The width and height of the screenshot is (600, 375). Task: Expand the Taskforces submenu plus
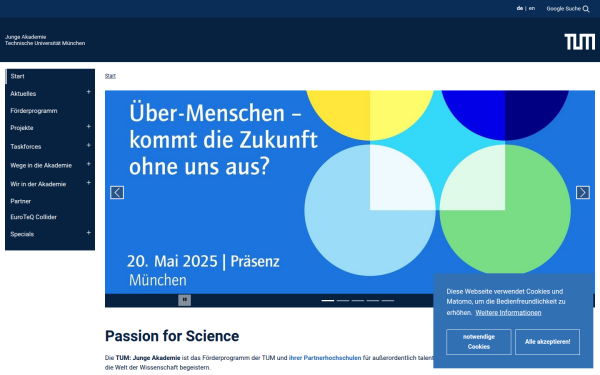click(x=88, y=145)
